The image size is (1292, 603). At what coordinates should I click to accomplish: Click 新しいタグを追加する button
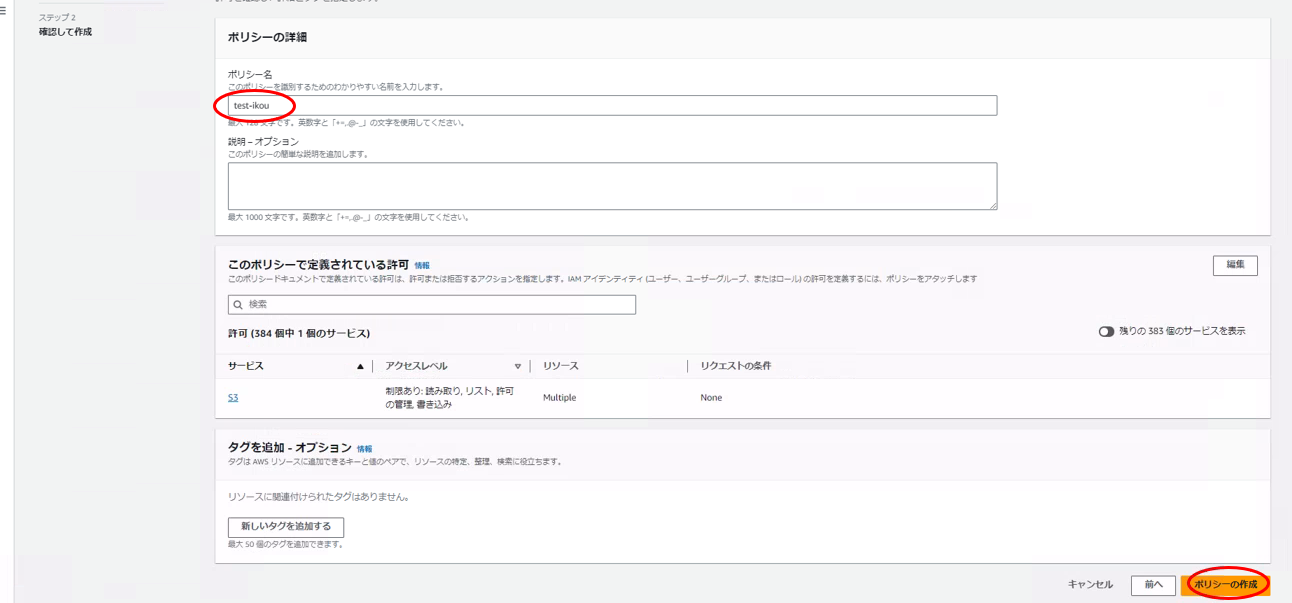pos(286,527)
